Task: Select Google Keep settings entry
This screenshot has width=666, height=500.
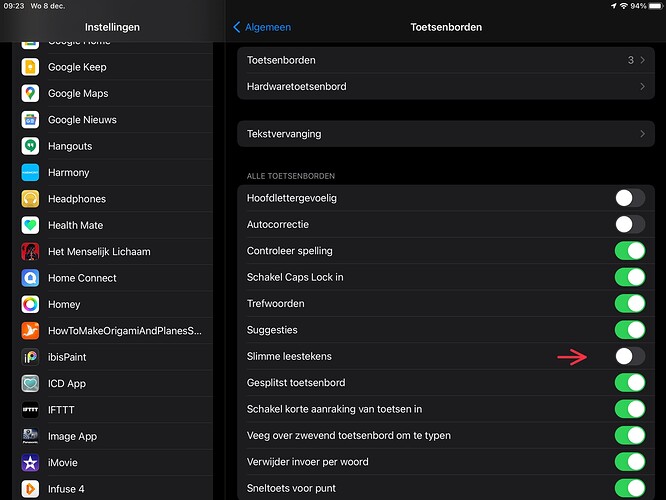Action: point(113,67)
